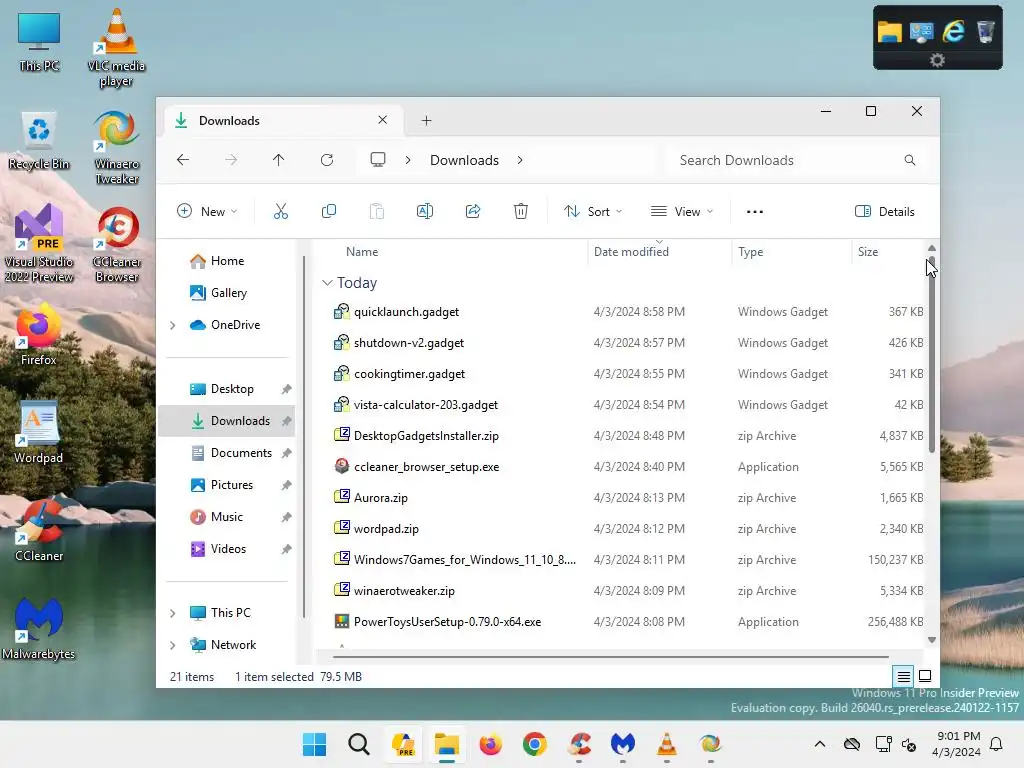Viewport: 1024px width, 768px height.
Task: Switch to large thumbnails view icon in status bar
Action: (925, 677)
